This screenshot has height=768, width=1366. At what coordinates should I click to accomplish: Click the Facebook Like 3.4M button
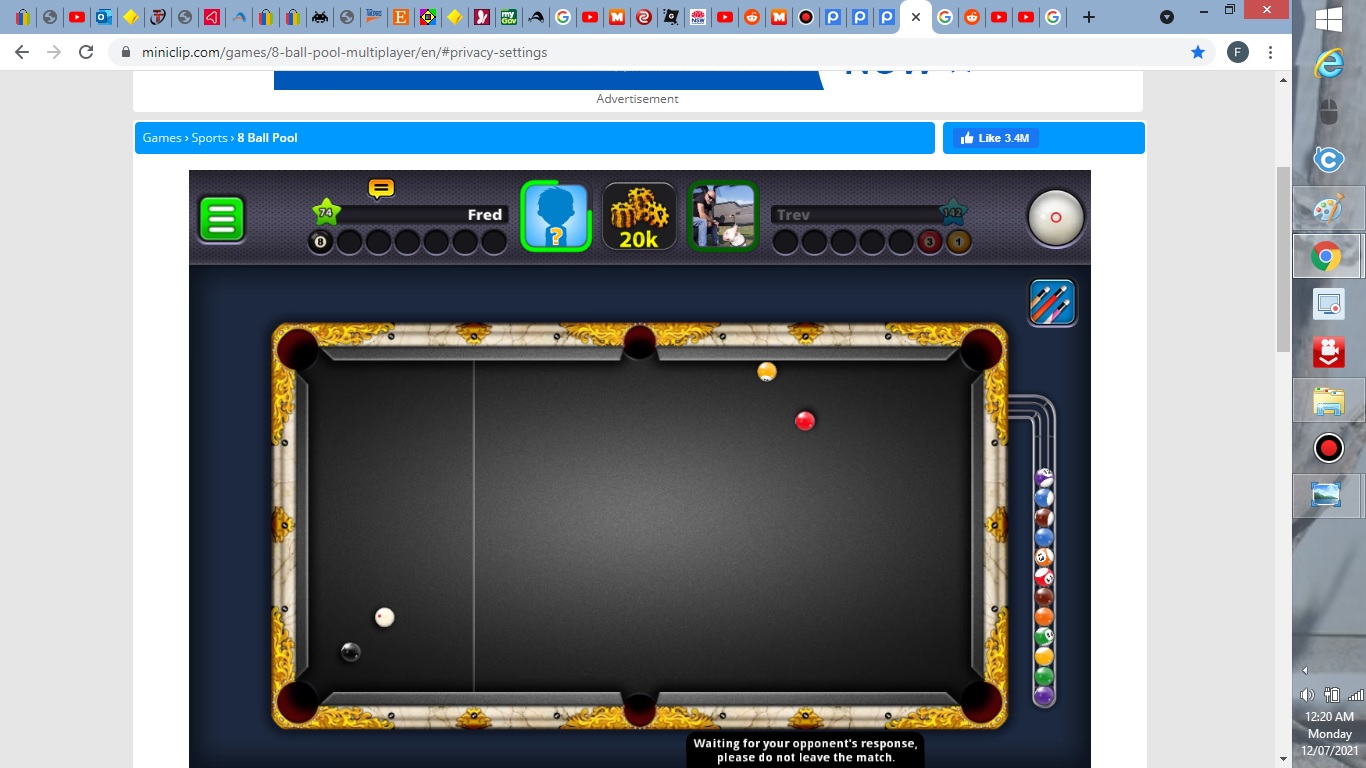(995, 138)
